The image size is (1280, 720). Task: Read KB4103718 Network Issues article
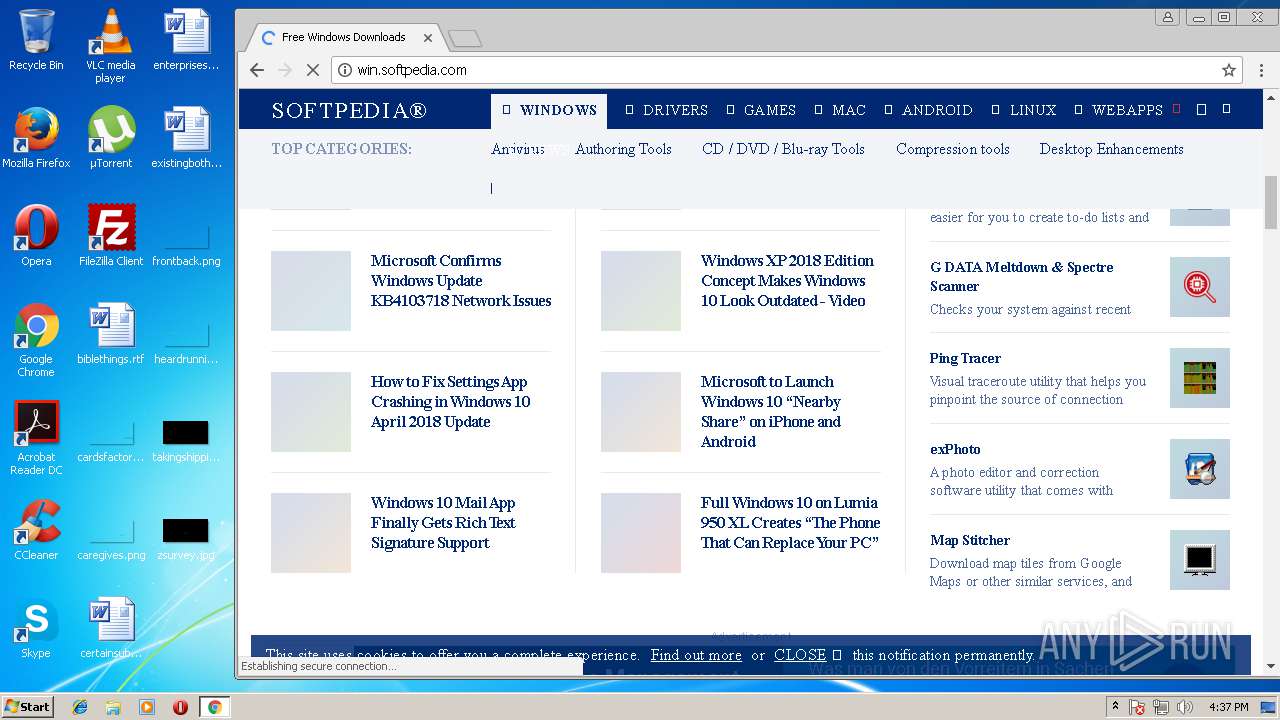tap(461, 281)
